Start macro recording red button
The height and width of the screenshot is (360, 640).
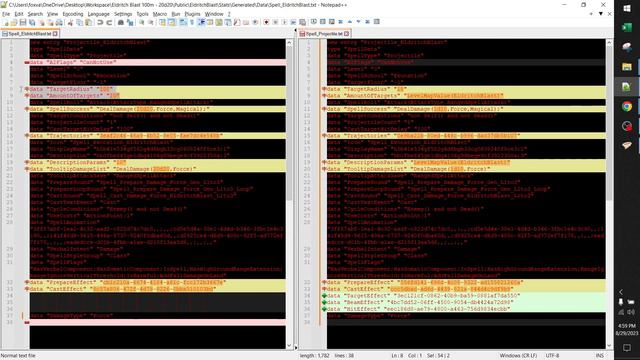coord(266,22)
